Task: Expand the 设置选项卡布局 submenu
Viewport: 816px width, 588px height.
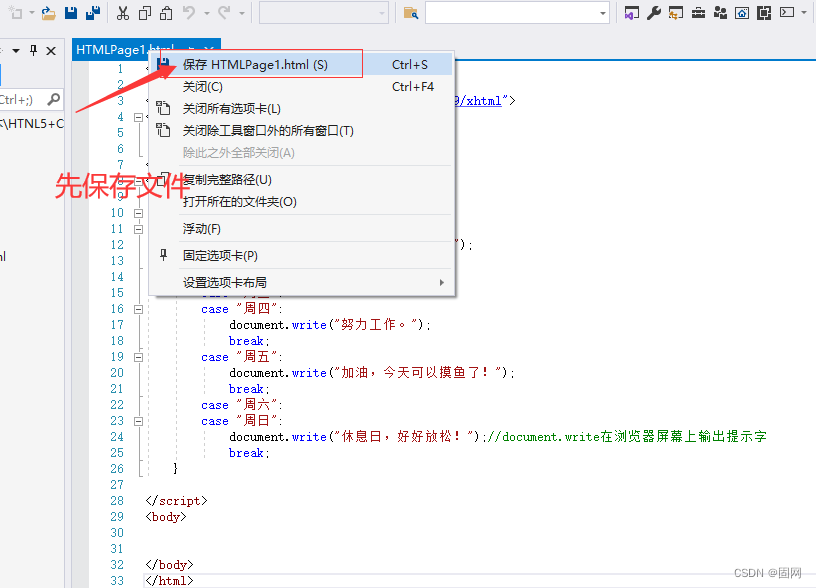Action: click(x=302, y=283)
